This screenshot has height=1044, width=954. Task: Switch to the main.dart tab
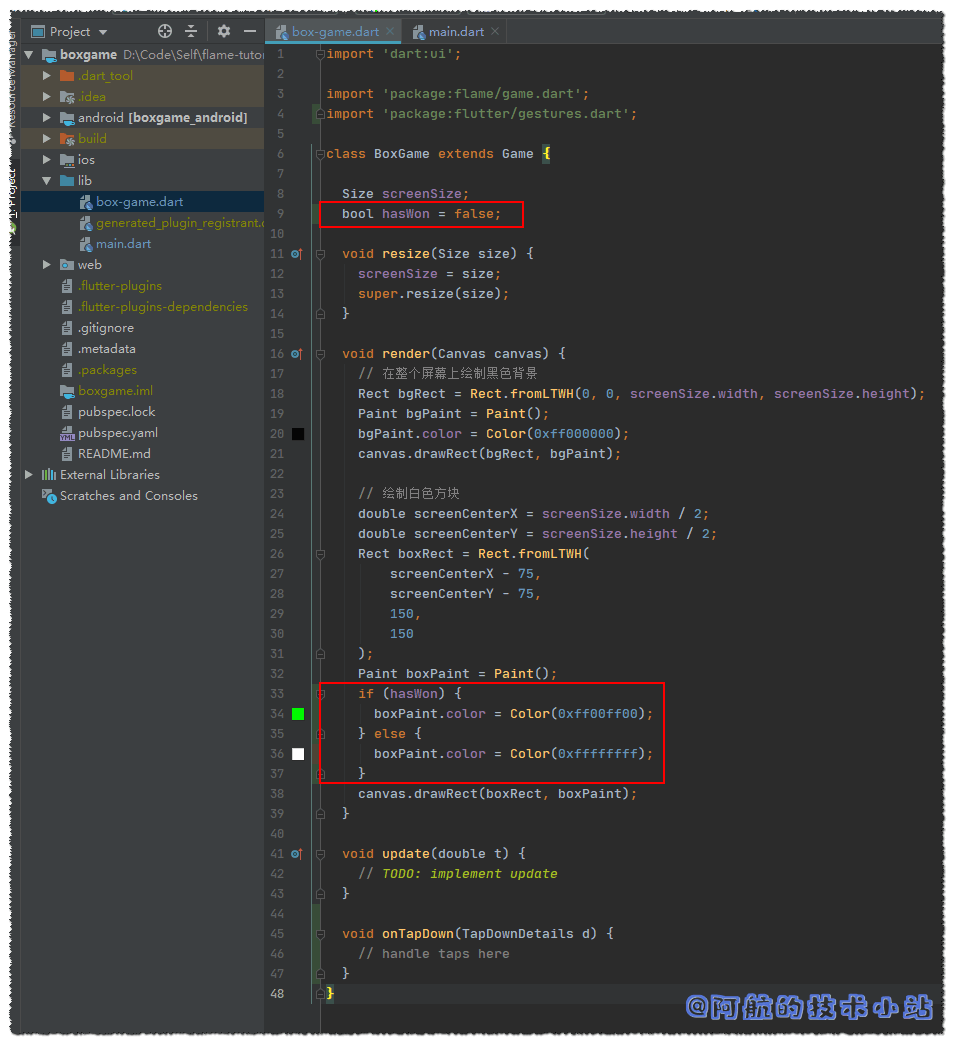pyautogui.click(x=456, y=32)
